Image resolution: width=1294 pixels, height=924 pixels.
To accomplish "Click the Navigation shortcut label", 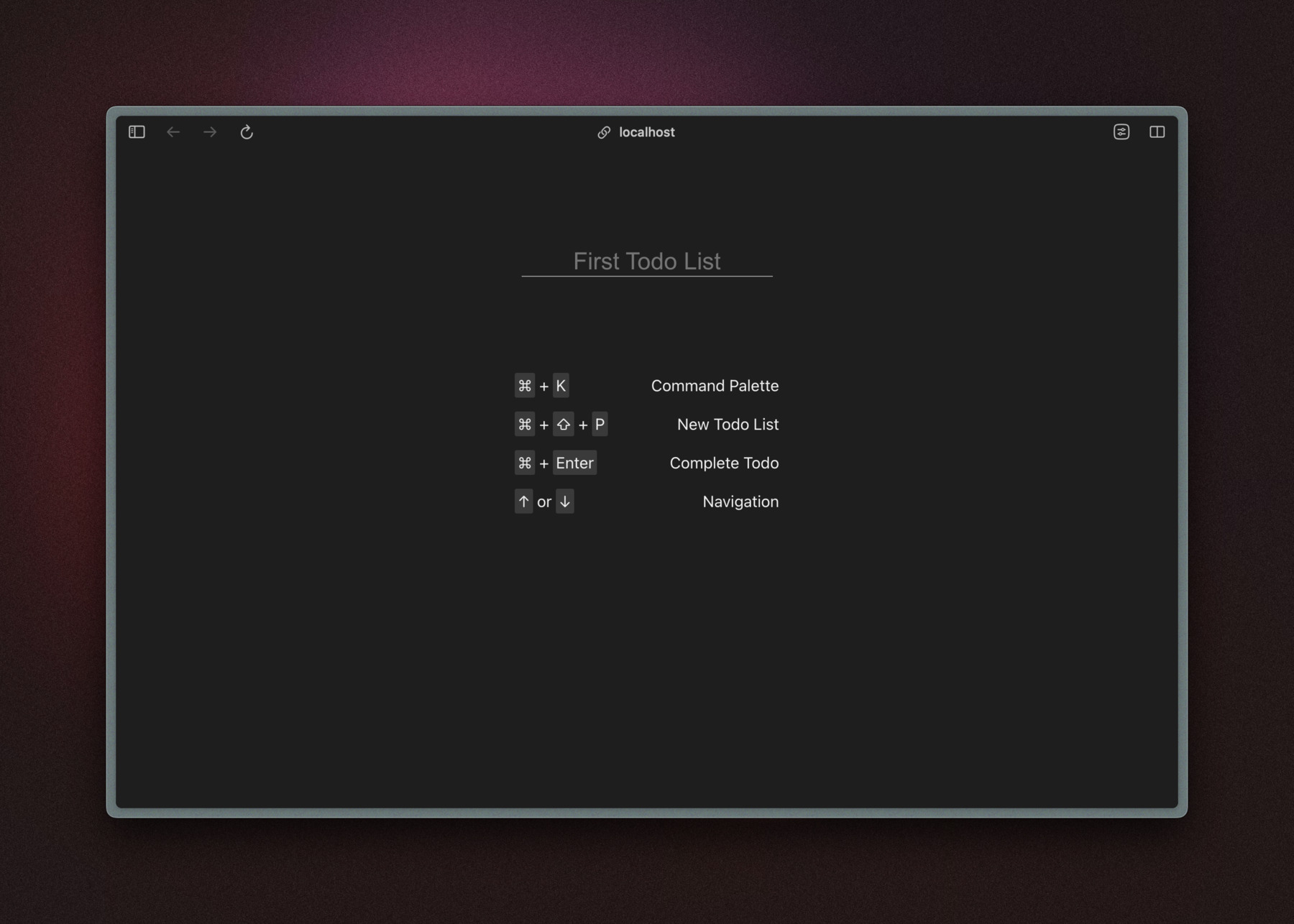I will pos(740,502).
